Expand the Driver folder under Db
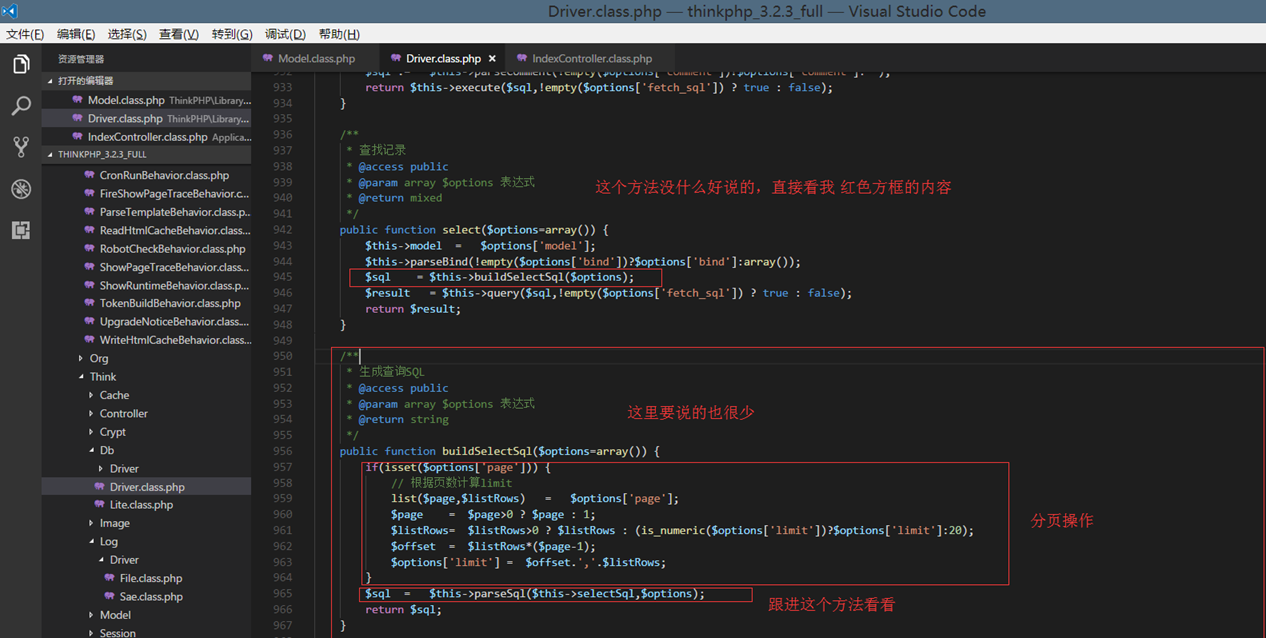Image resolution: width=1266 pixels, height=638 pixels. [x=124, y=468]
